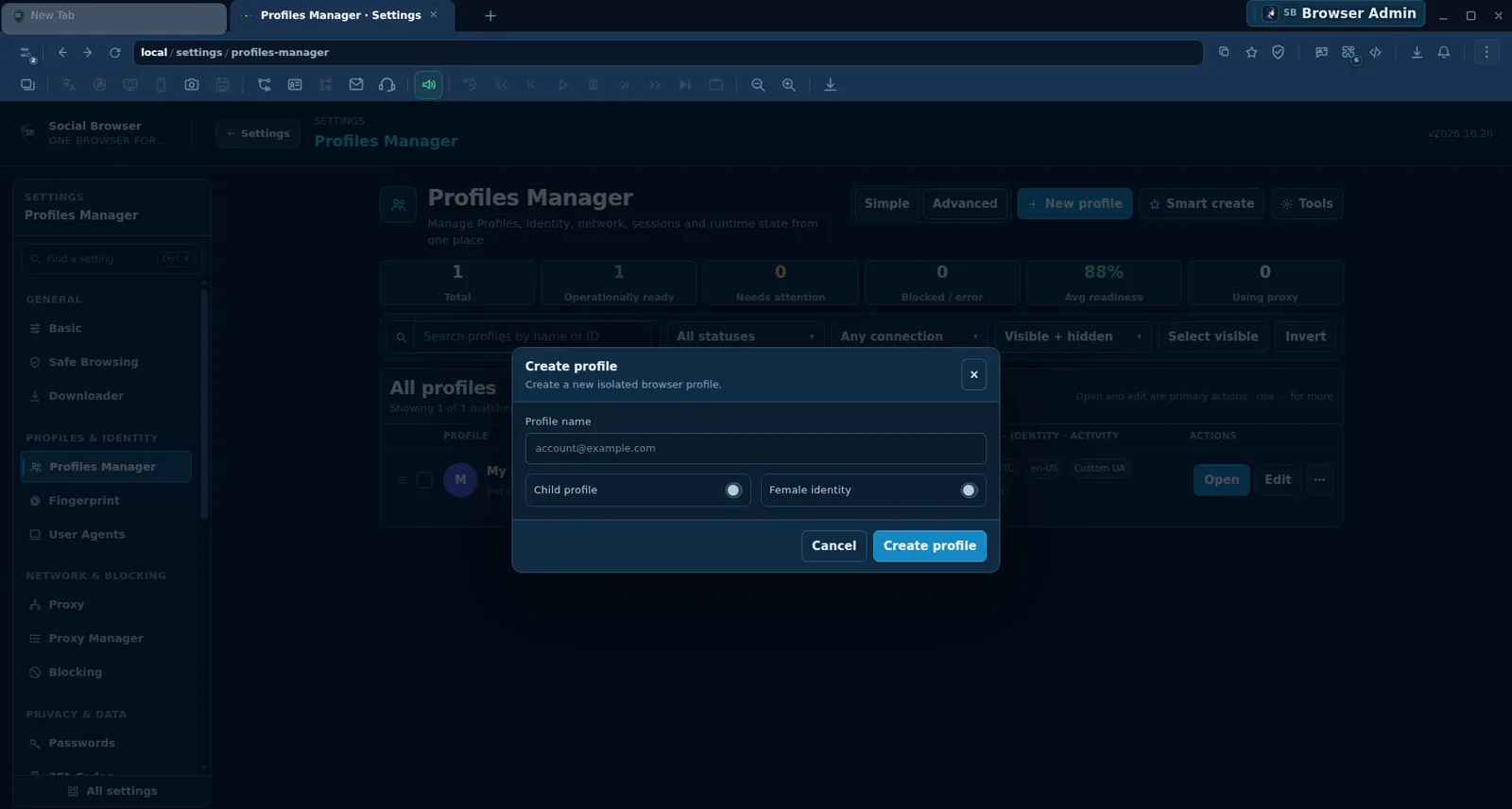Click the headset support icon in toolbar
The width and height of the screenshot is (1512, 809).
387,85
